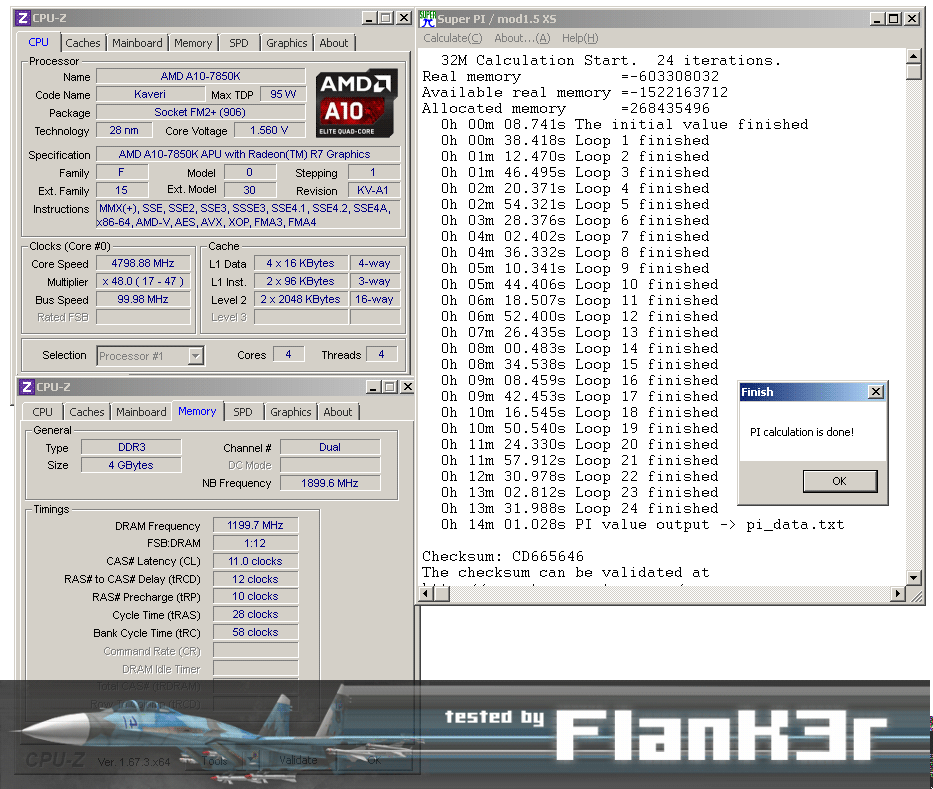Click the Super PI scroll left arrow
This screenshot has width=933, height=789.
[426, 593]
